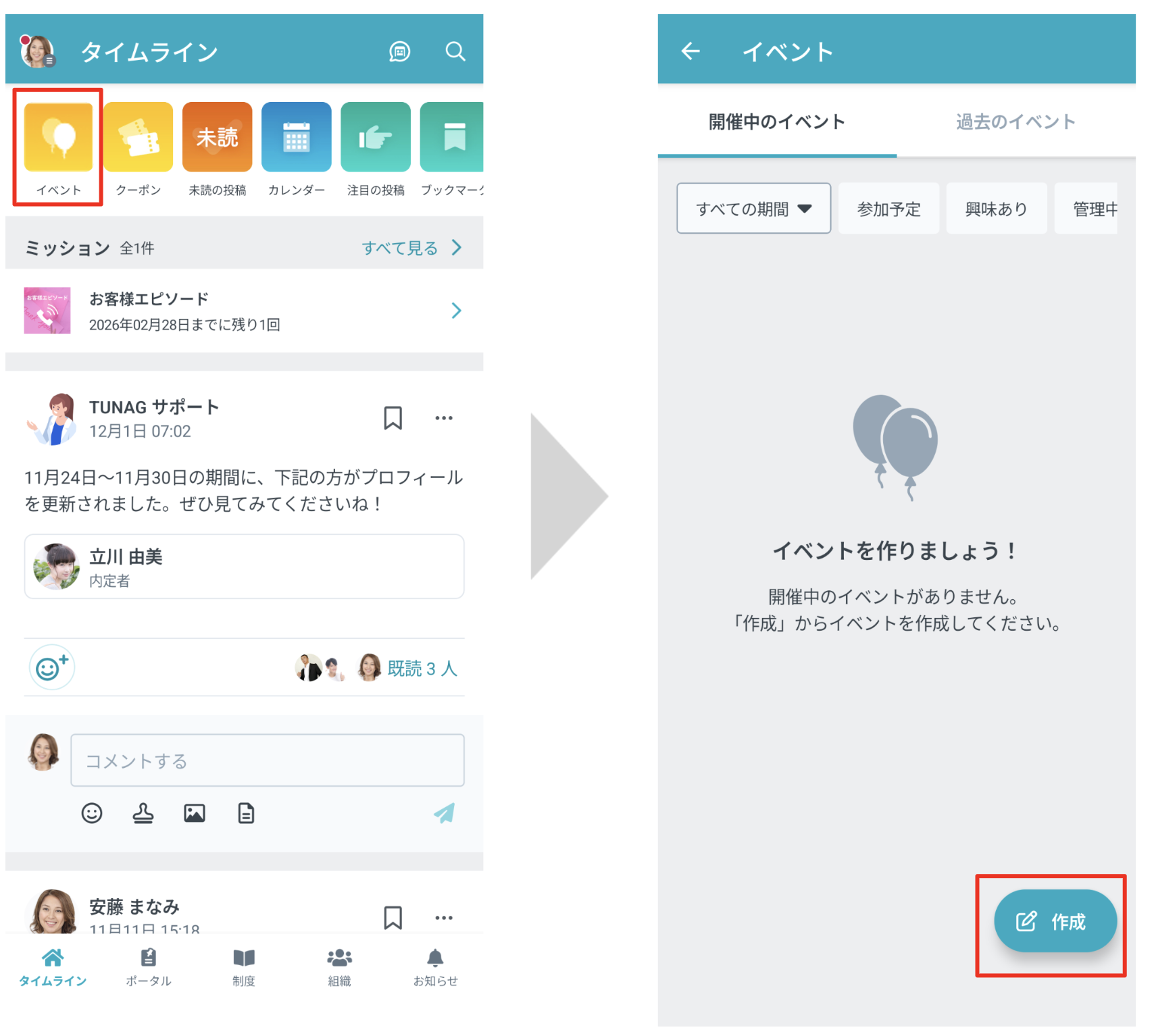Open more options on TUNAG サポート post
Screen dimensions: 1154x1036
click(444, 418)
